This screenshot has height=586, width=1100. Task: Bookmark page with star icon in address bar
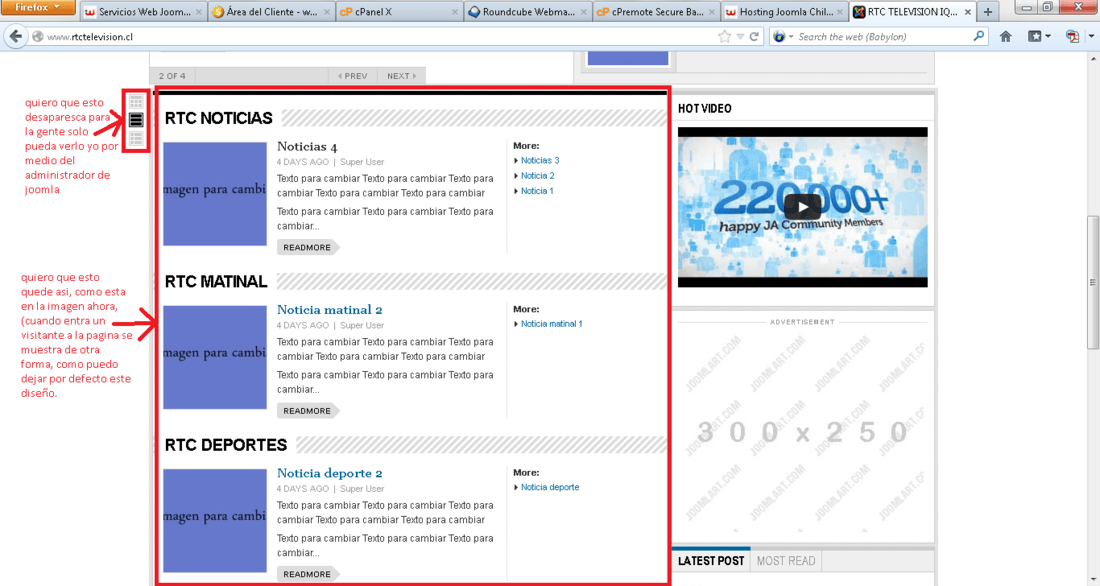[725, 36]
